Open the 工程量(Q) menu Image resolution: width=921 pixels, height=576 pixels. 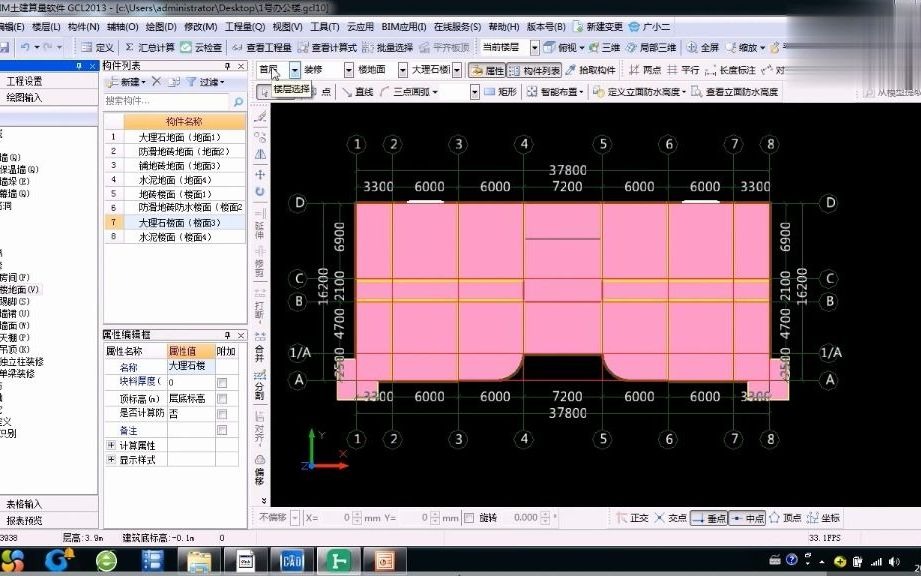point(244,27)
